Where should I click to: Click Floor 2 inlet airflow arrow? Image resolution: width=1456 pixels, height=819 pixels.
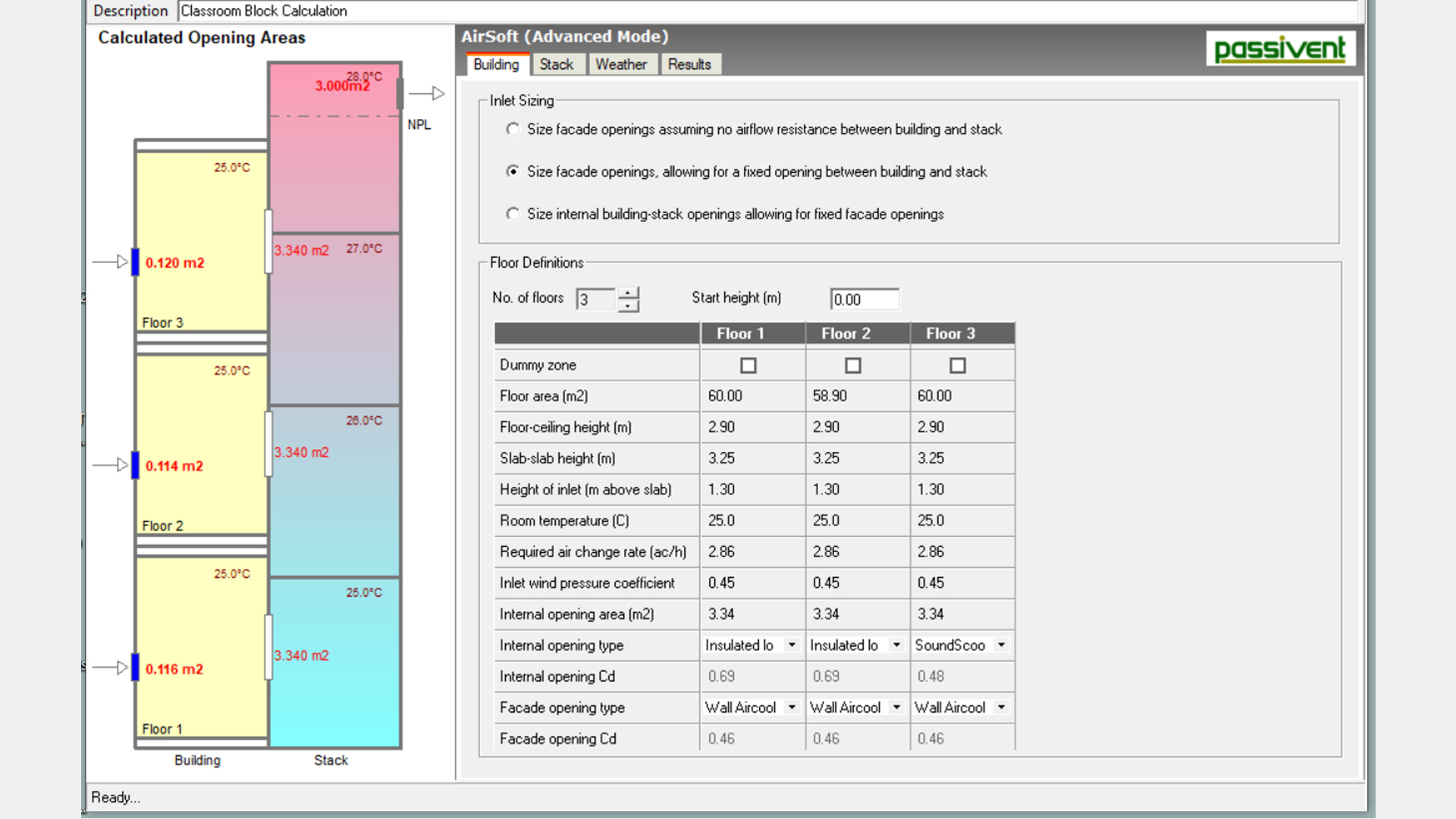(x=111, y=465)
